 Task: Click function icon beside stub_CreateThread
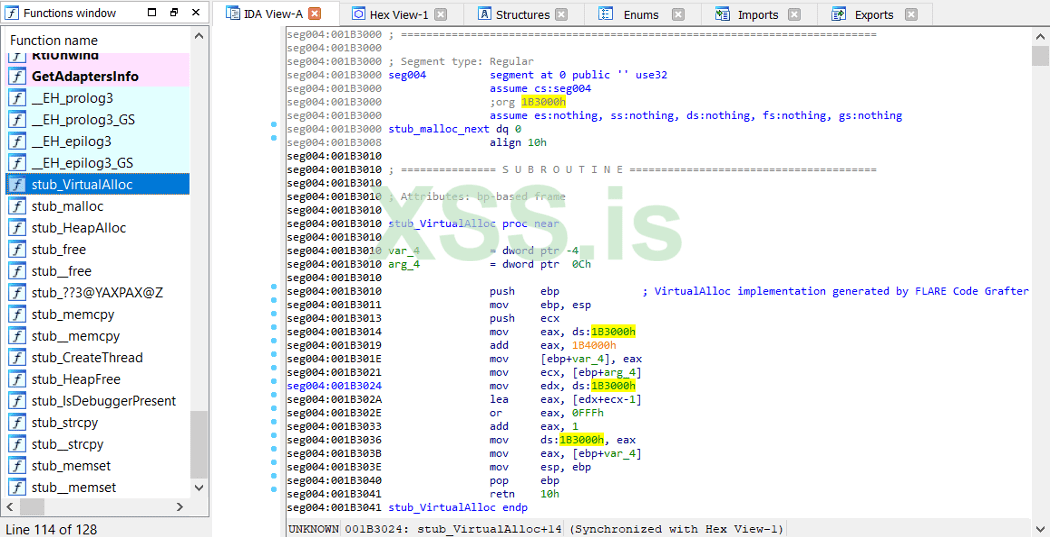pyautogui.click(x=17, y=358)
